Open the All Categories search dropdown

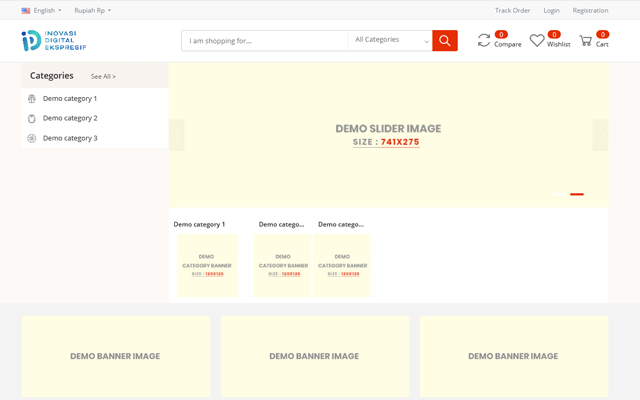tap(390, 41)
